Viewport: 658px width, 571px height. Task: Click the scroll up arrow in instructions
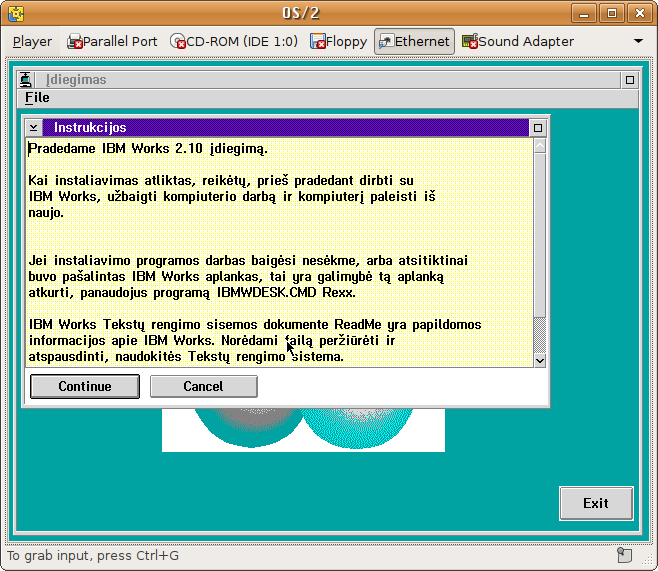pos(540,146)
